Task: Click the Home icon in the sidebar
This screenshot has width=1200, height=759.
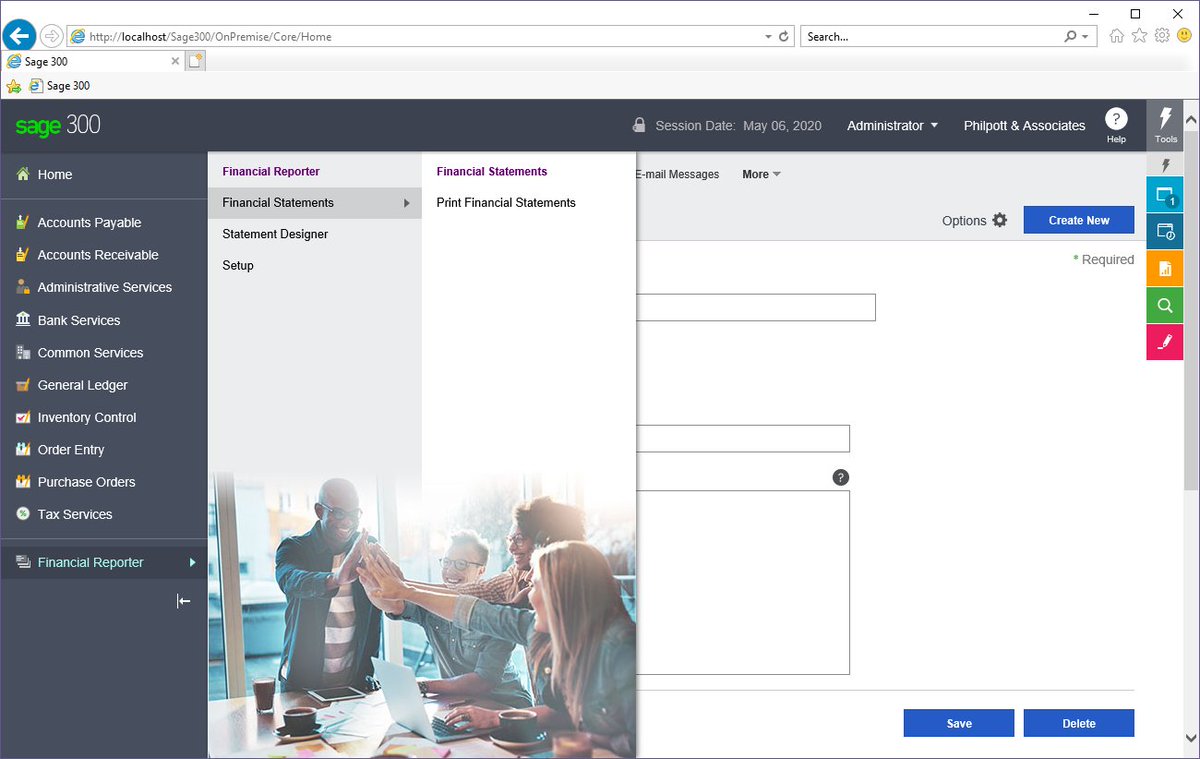Action: click(x=21, y=174)
